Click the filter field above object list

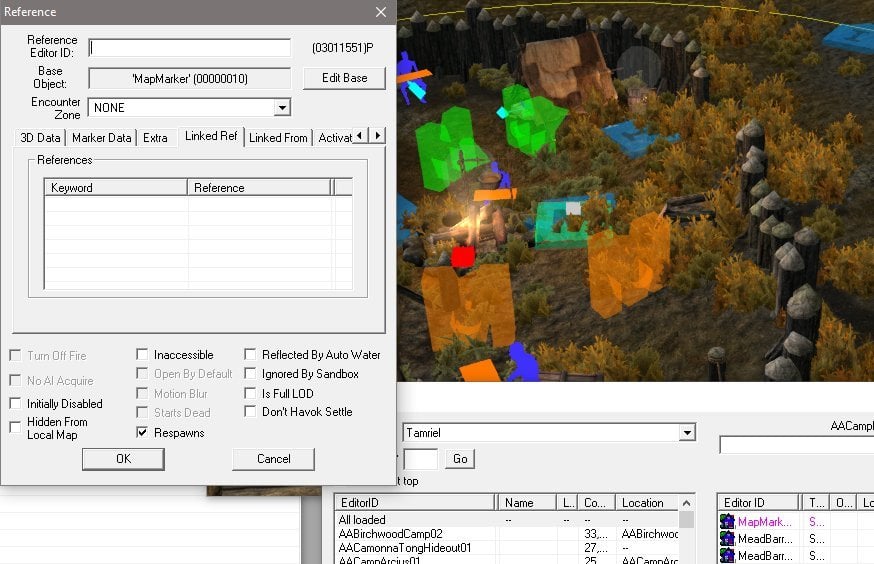click(797, 445)
